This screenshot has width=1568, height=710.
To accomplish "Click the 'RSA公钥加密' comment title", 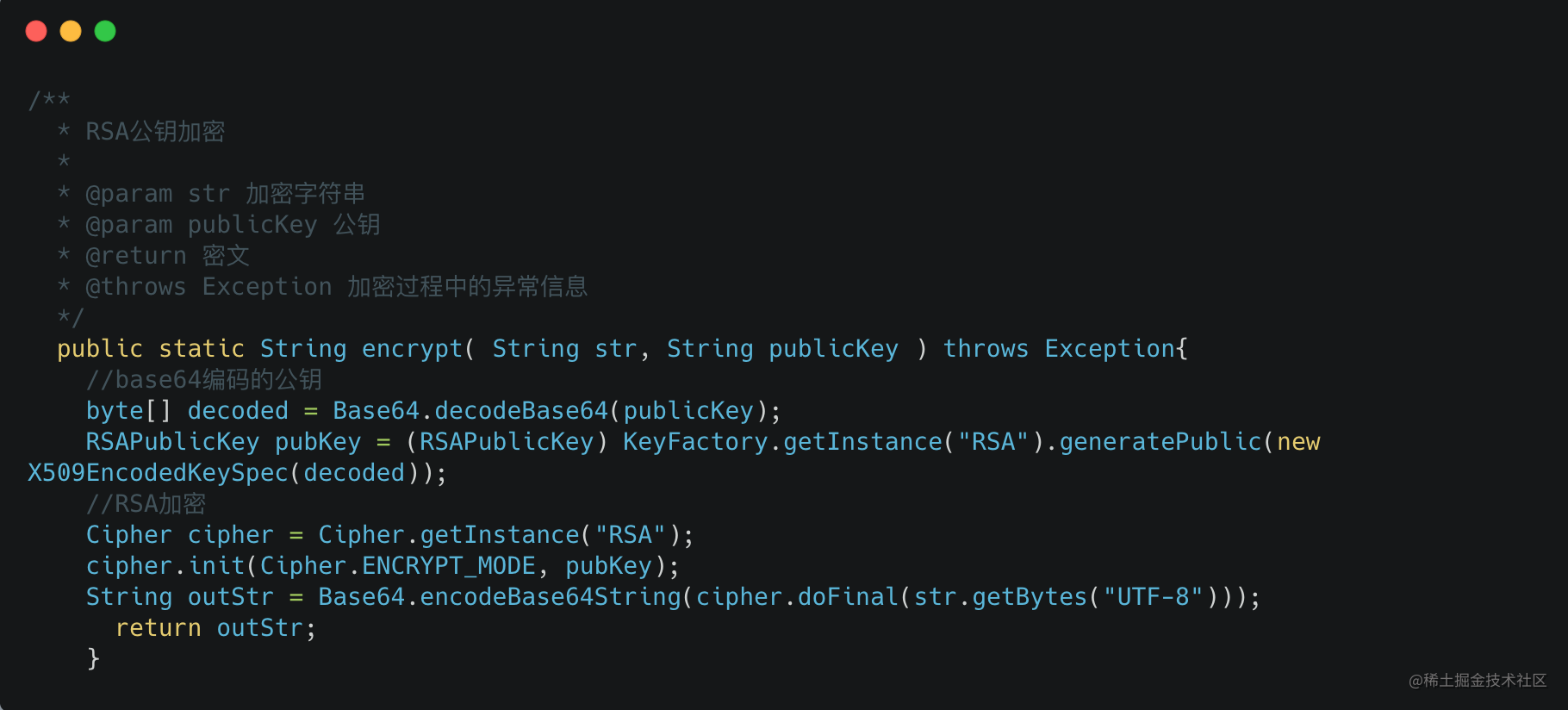I will click(155, 132).
